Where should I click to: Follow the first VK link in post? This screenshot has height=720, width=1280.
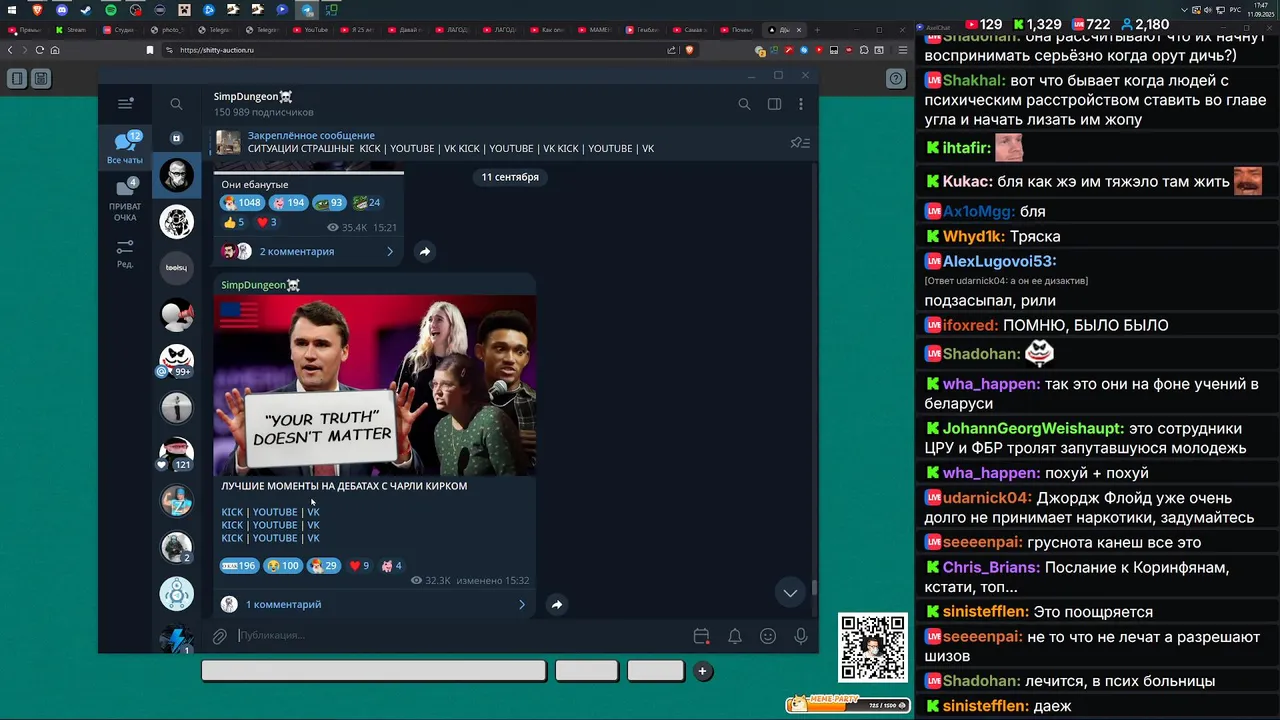tap(313, 512)
